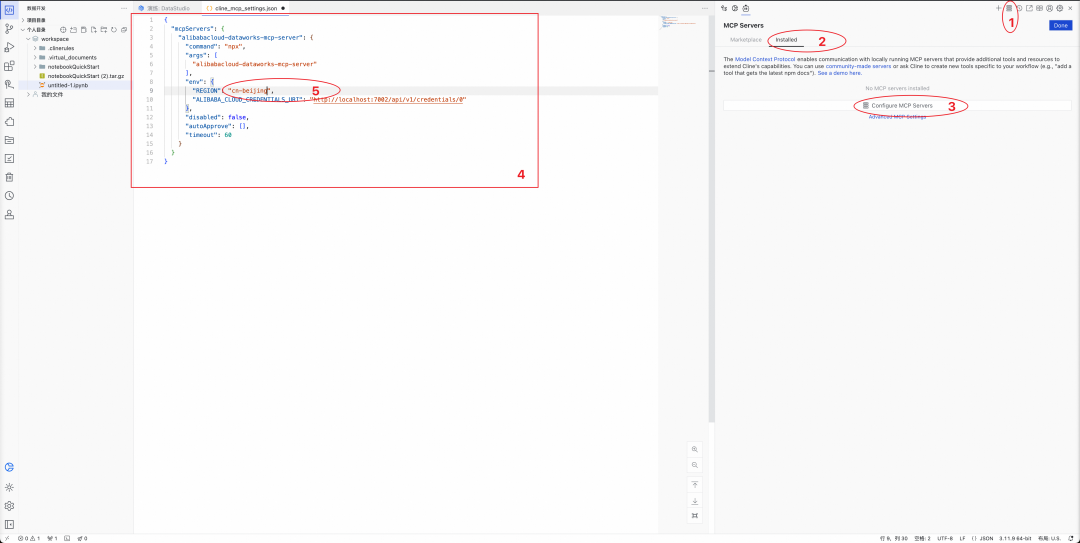
Task: Open Cline settings gear in panel header
Action: point(1059,8)
